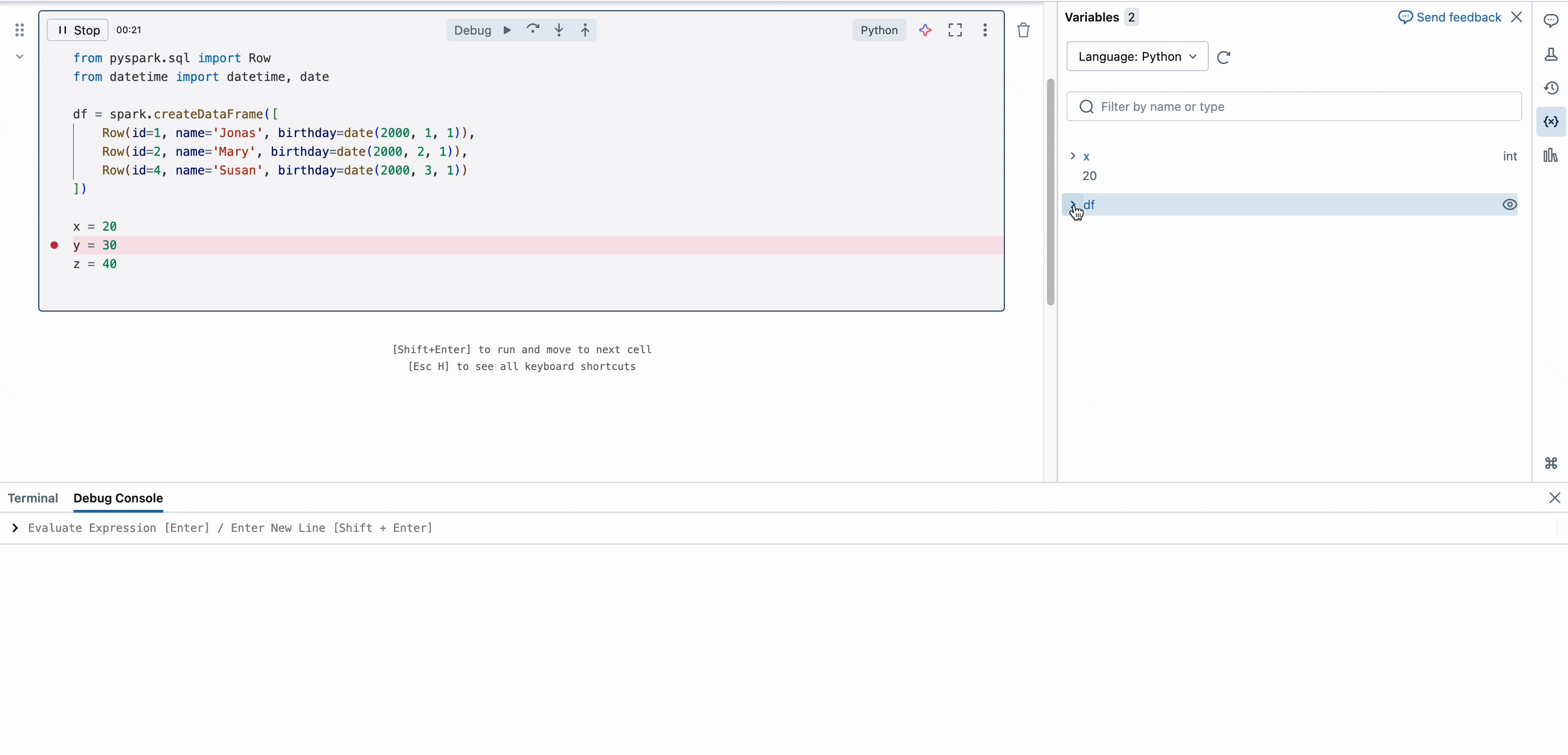Refresh the variables list

(1223, 57)
